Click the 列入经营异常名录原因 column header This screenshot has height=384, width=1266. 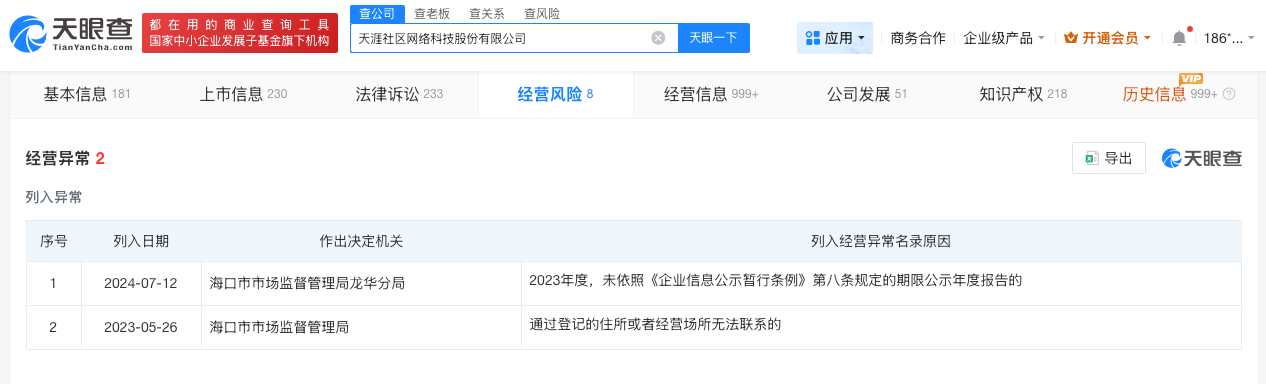pos(880,241)
